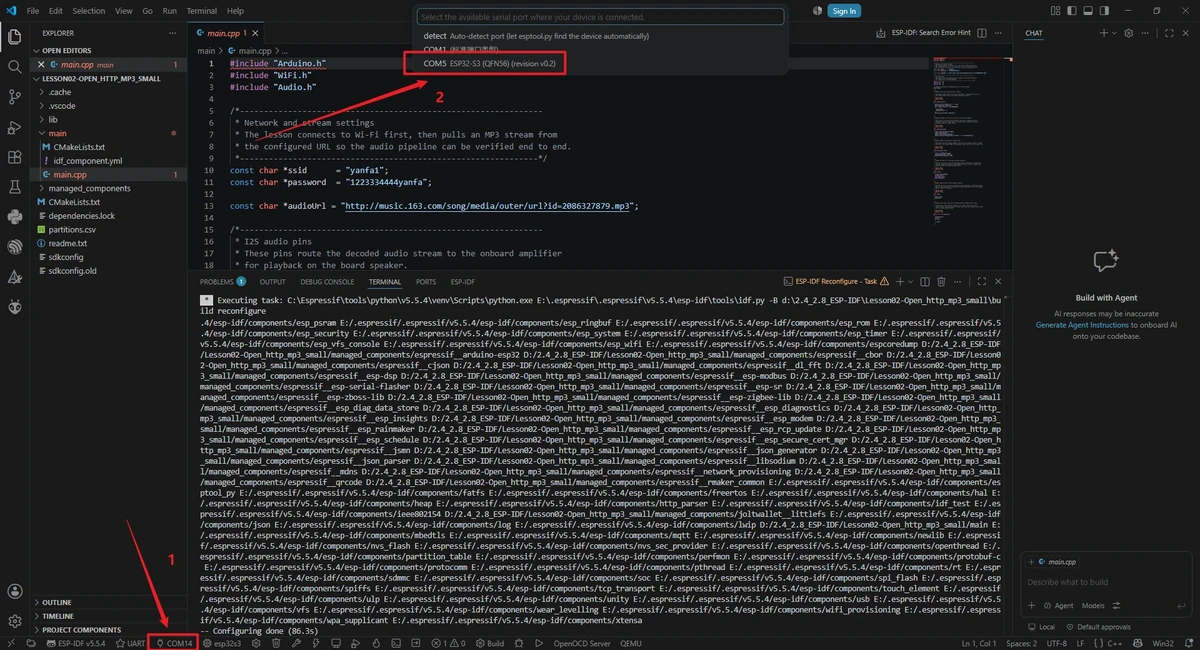1200x650 pixels.
Task: Switch to the Ports tab
Action: pyautogui.click(x=426, y=282)
